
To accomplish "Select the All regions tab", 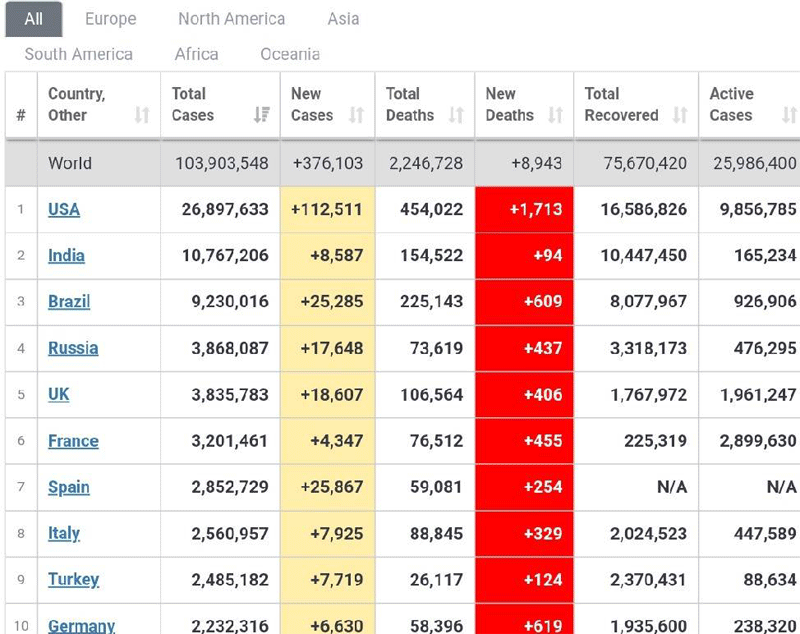I will (34, 19).
